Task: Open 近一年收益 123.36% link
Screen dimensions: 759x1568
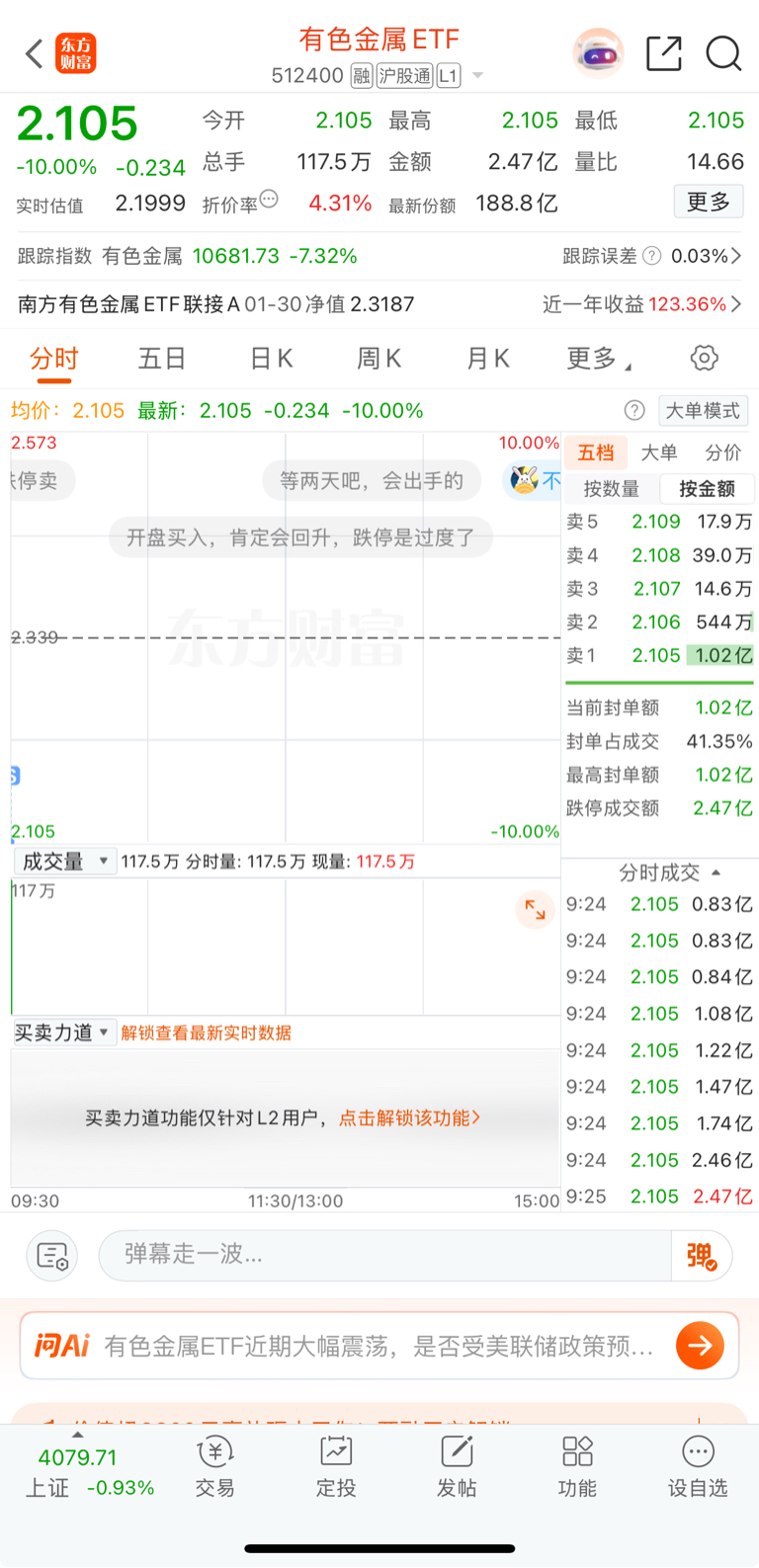Action: click(641, 304)
